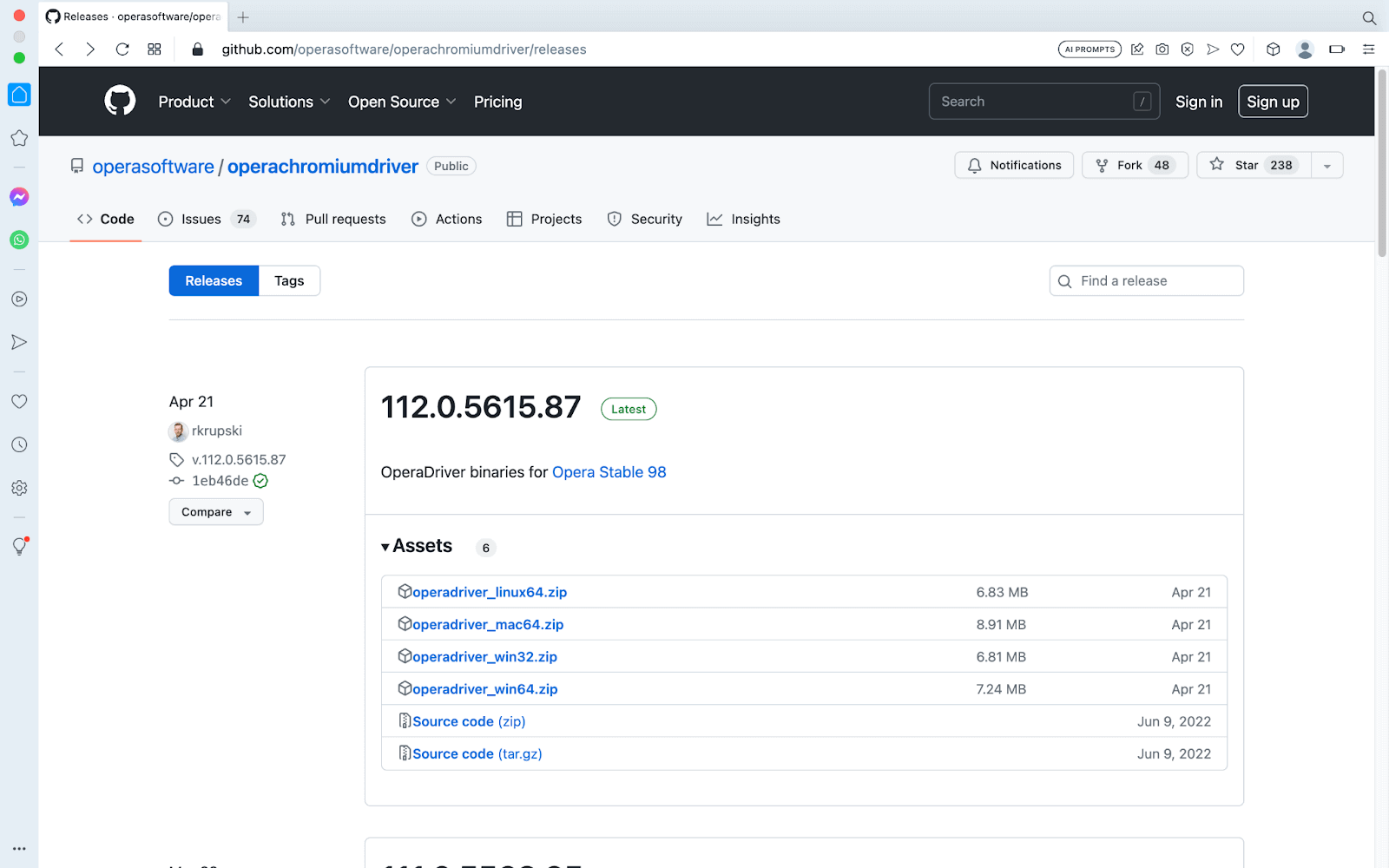The width and height of the screenshot is (1389, 868).
Task: Download Source code (tar.gz)
Action: [477, 753]
